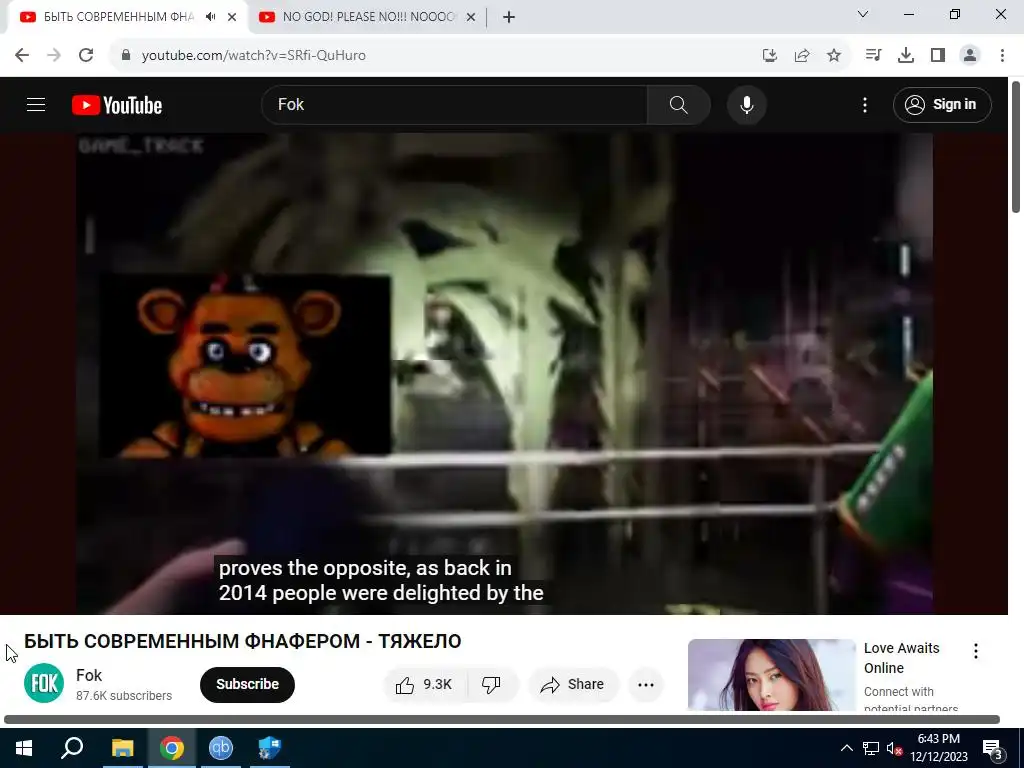Close the БЫТЬ СОВРЕМЕННЫМ tab
1024x768 pixels.
coord(232,17)
